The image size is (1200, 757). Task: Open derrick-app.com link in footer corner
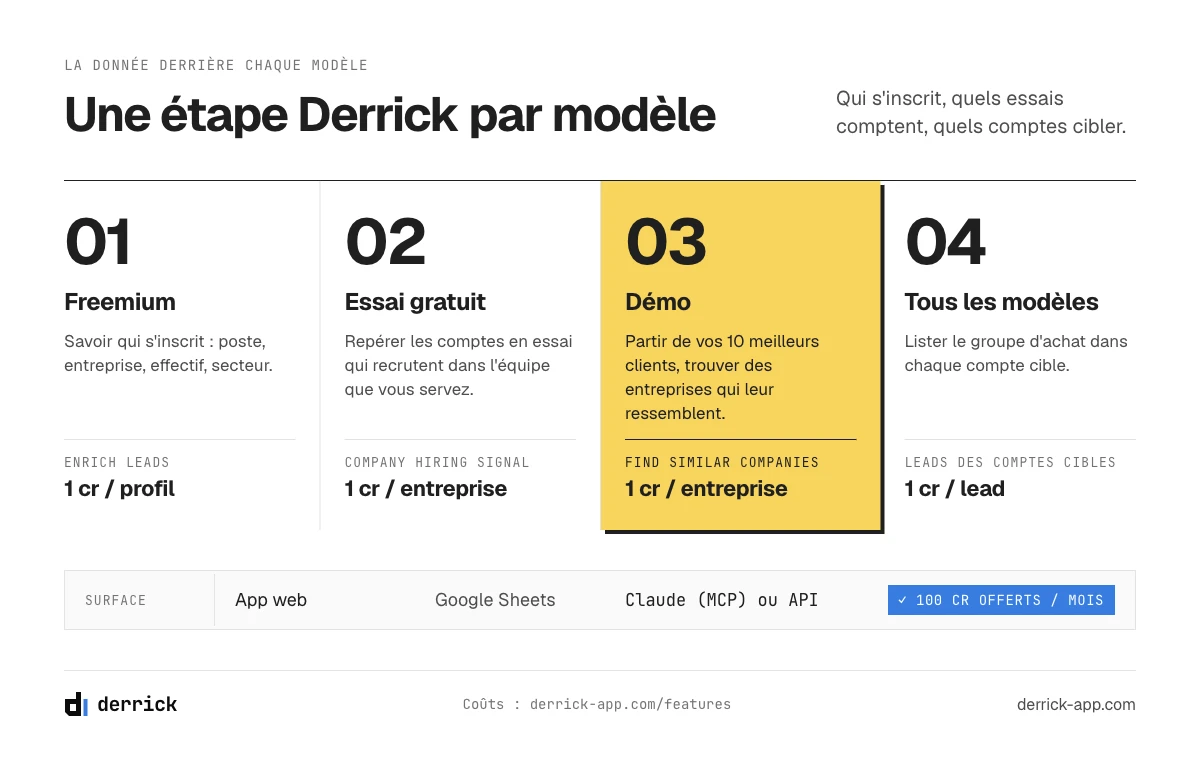[x=1076, y=704]
